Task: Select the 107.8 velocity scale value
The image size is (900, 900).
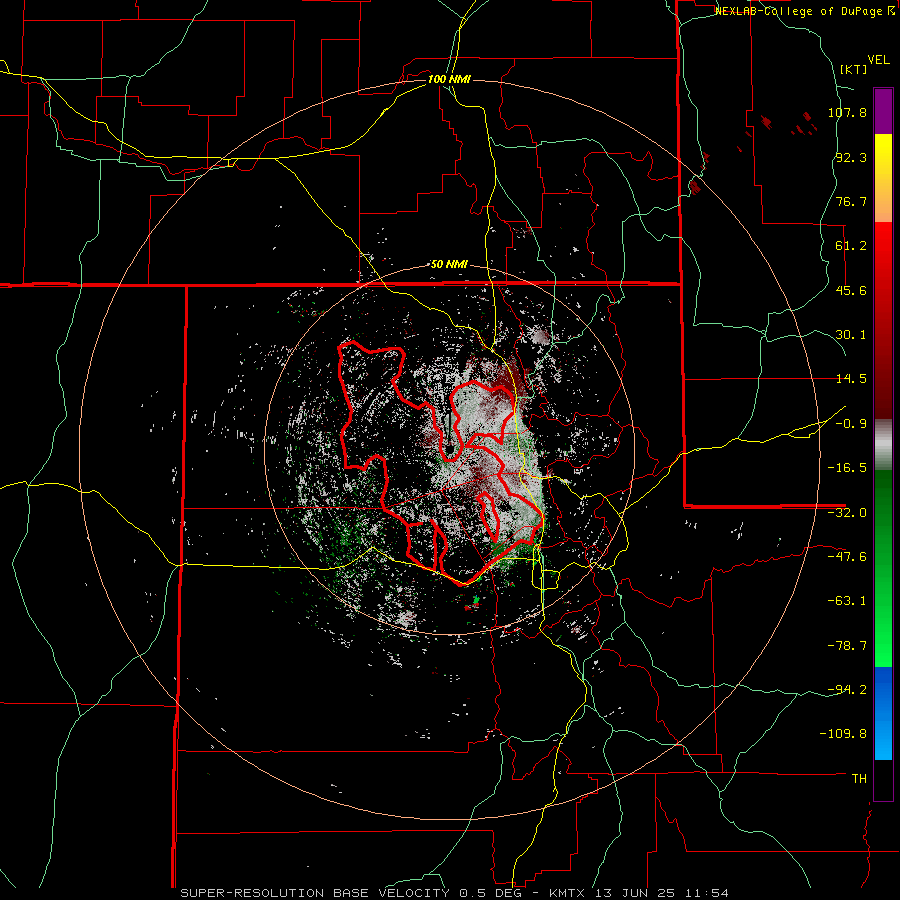Action: point(847,112)
